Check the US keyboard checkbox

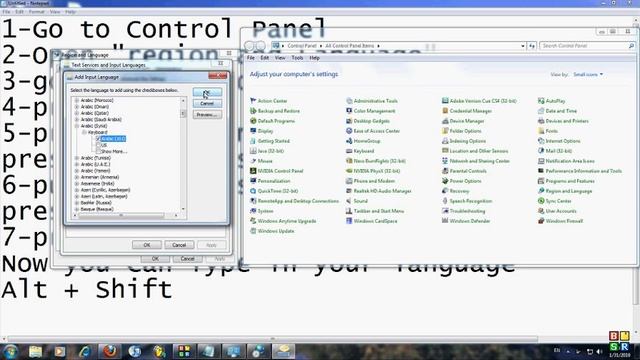coord(98,145)
